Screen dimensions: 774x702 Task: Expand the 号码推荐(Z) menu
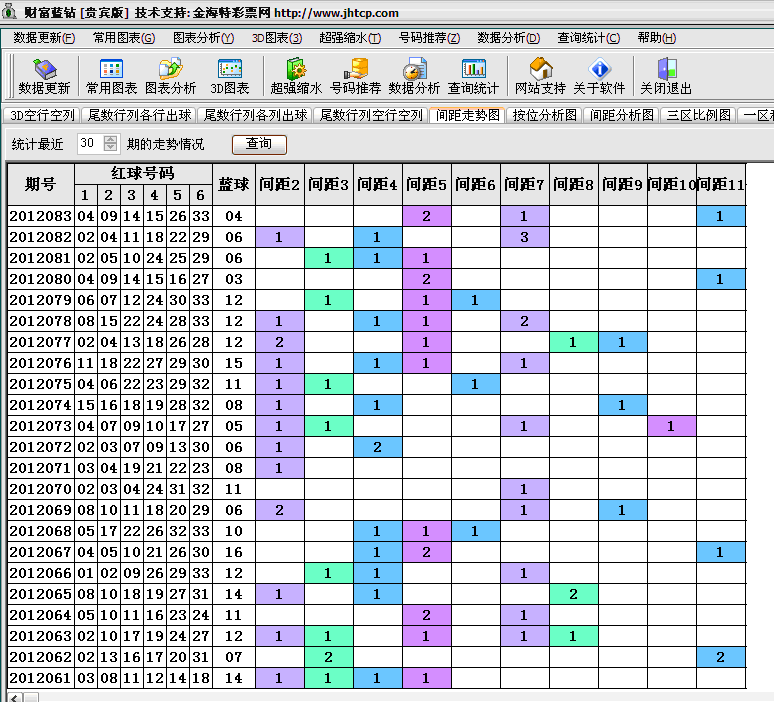(x=429, y=38)
